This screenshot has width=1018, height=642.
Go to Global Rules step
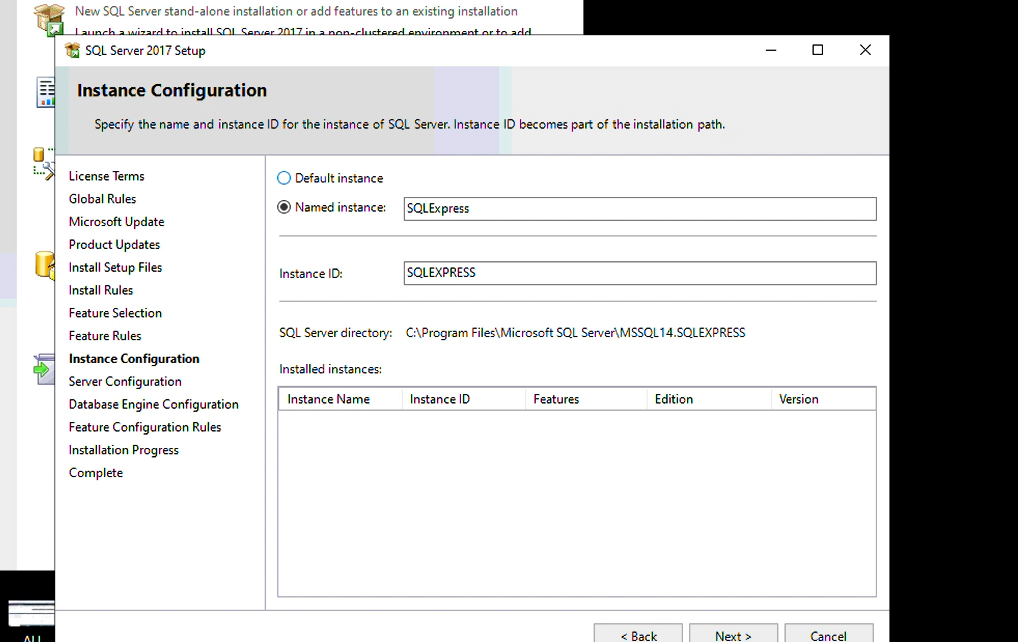click(103, 199)
